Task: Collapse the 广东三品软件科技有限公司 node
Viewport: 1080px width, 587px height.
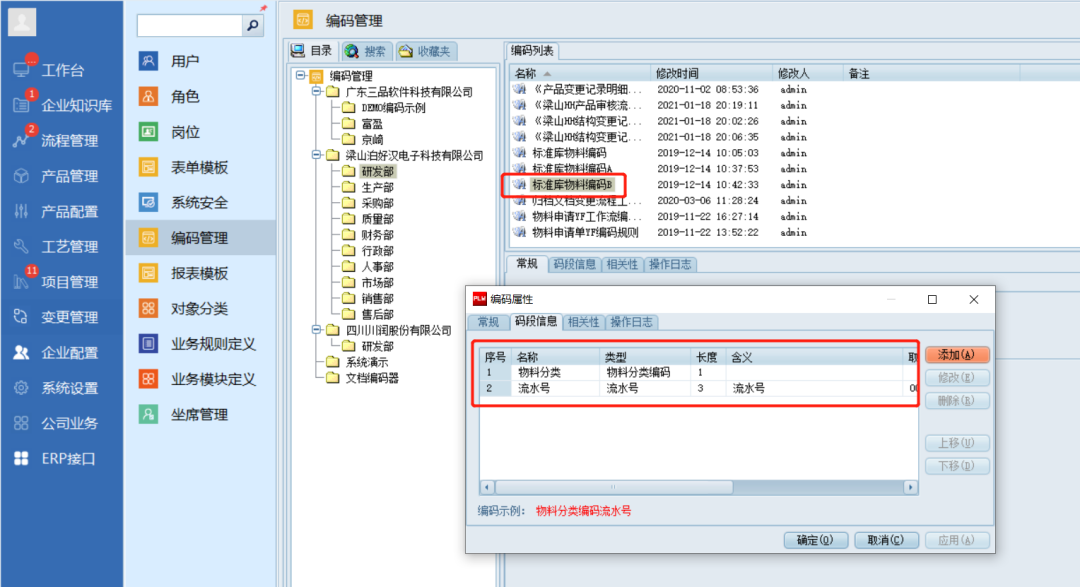Action: (x=316, y=92)
